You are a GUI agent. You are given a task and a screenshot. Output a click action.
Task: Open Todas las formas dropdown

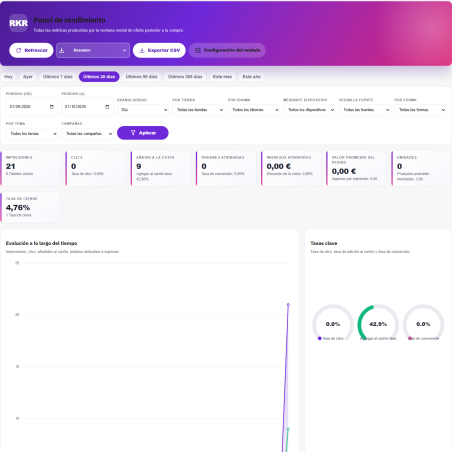[420, 110]
